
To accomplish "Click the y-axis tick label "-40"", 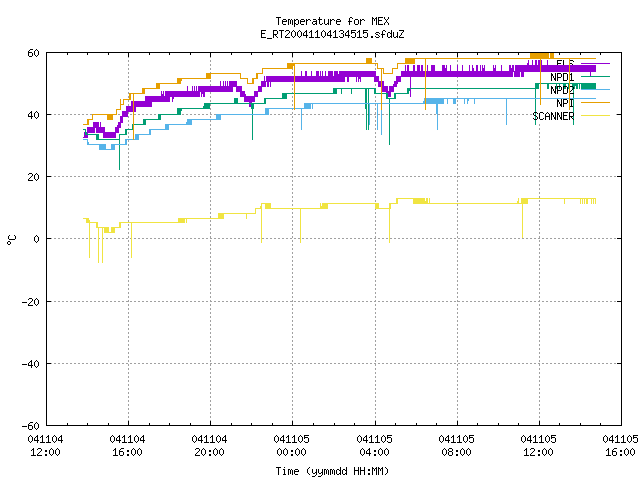I will coord(31,364).
